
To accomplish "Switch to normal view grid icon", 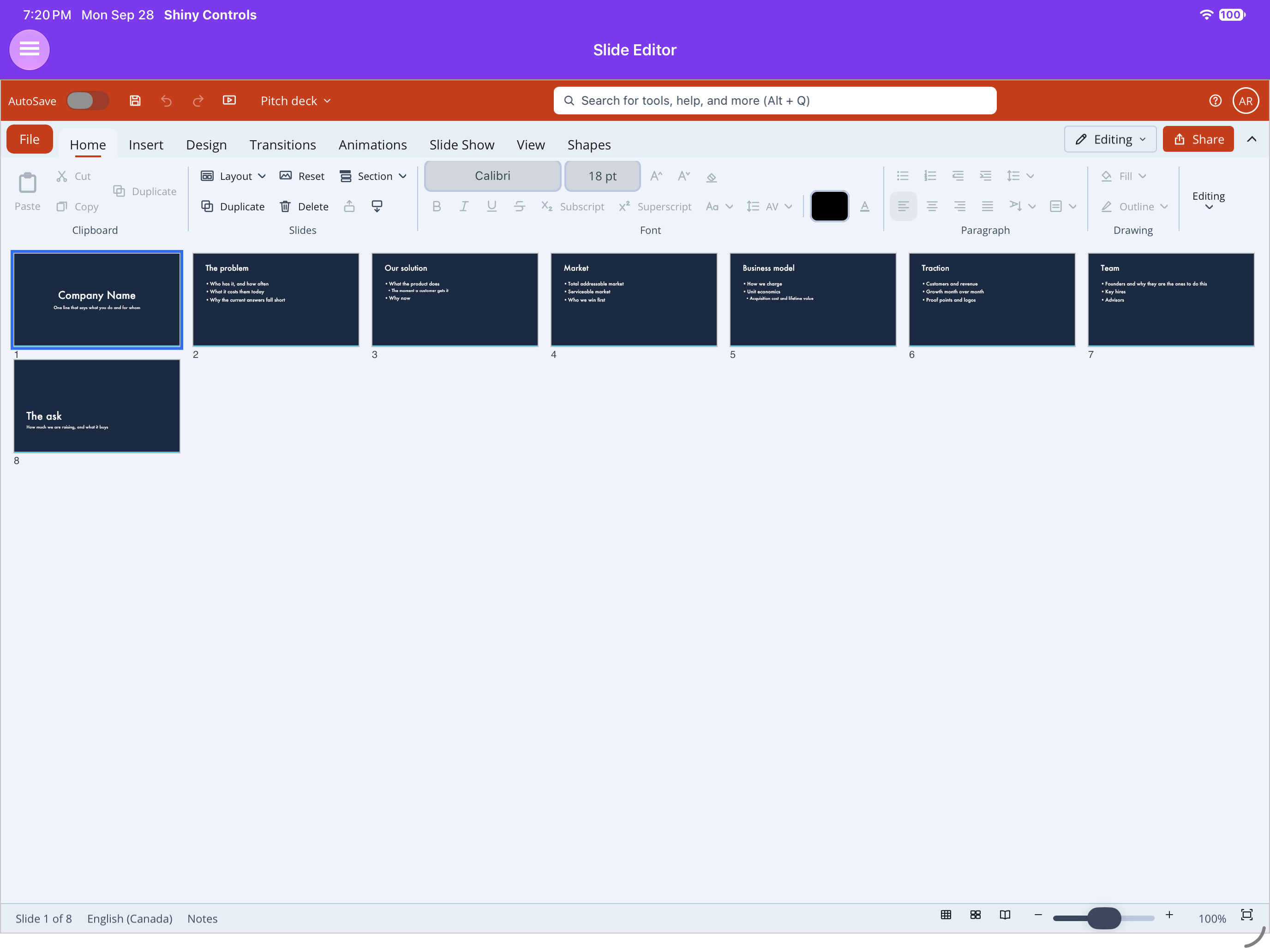I will click(x=946, y=915).
